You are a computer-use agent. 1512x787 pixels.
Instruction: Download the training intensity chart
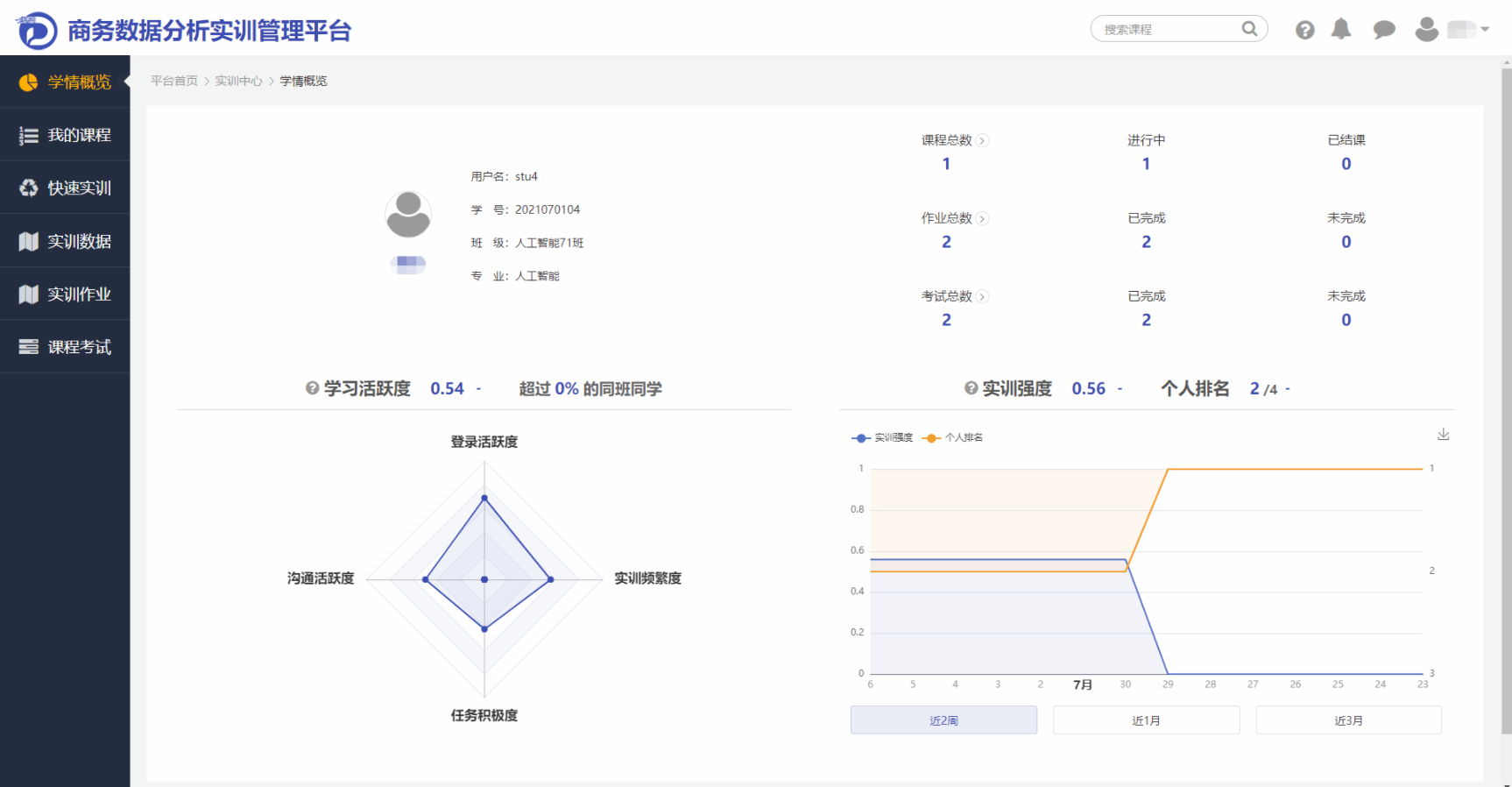click(x=1443, y=435)
